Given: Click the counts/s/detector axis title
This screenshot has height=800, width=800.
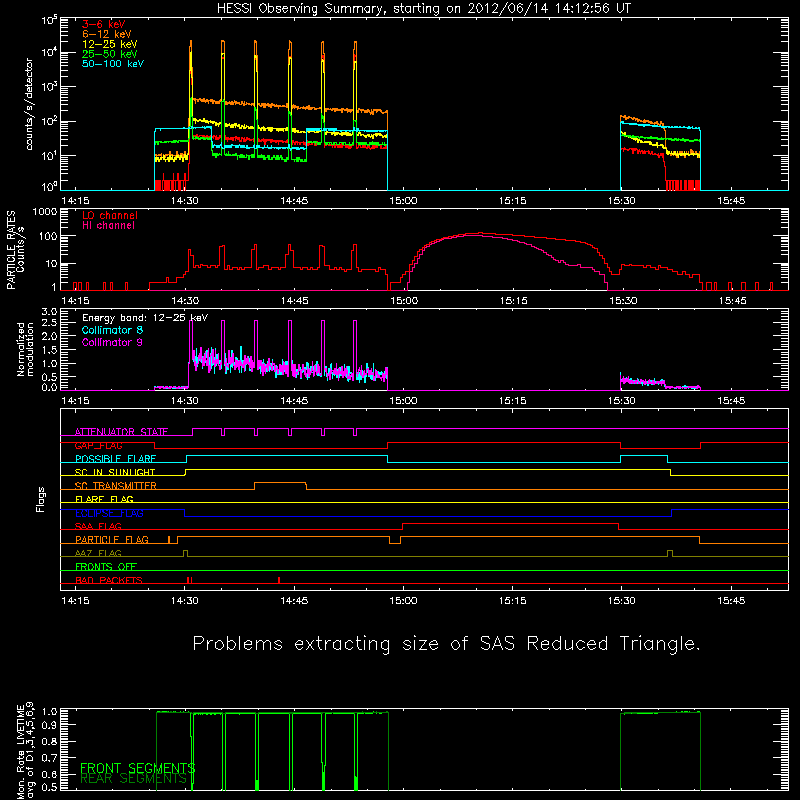Looking at the screenshot, I should coord(29,104).
